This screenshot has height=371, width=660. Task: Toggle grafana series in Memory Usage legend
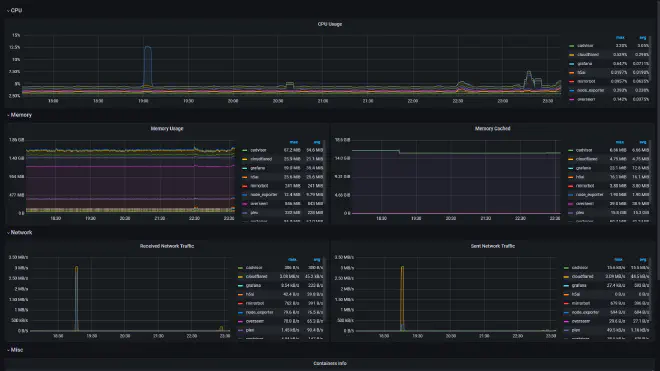point(258,168)
